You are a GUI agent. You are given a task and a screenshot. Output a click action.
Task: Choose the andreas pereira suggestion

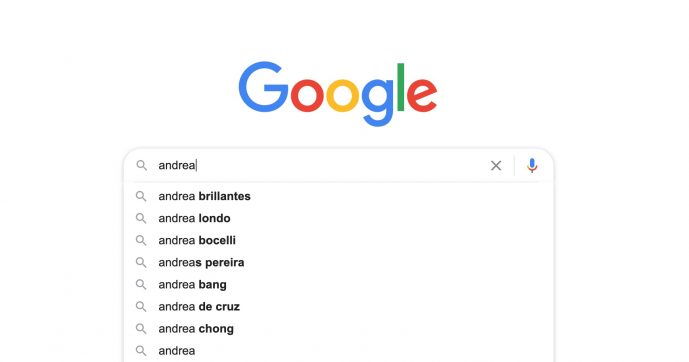(x=338, y=262)
